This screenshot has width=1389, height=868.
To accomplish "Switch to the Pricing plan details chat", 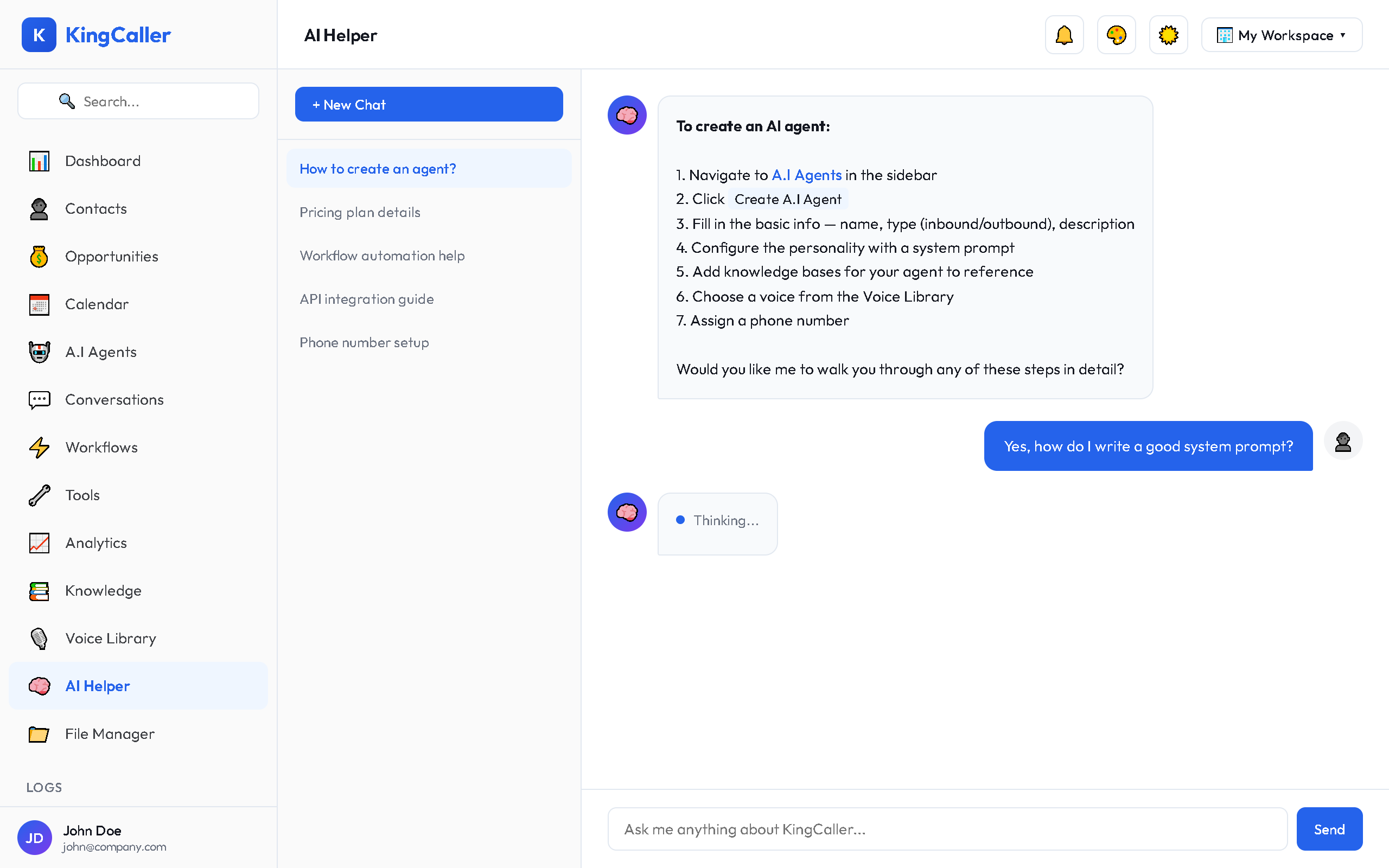I will click(x=360, y=212).
